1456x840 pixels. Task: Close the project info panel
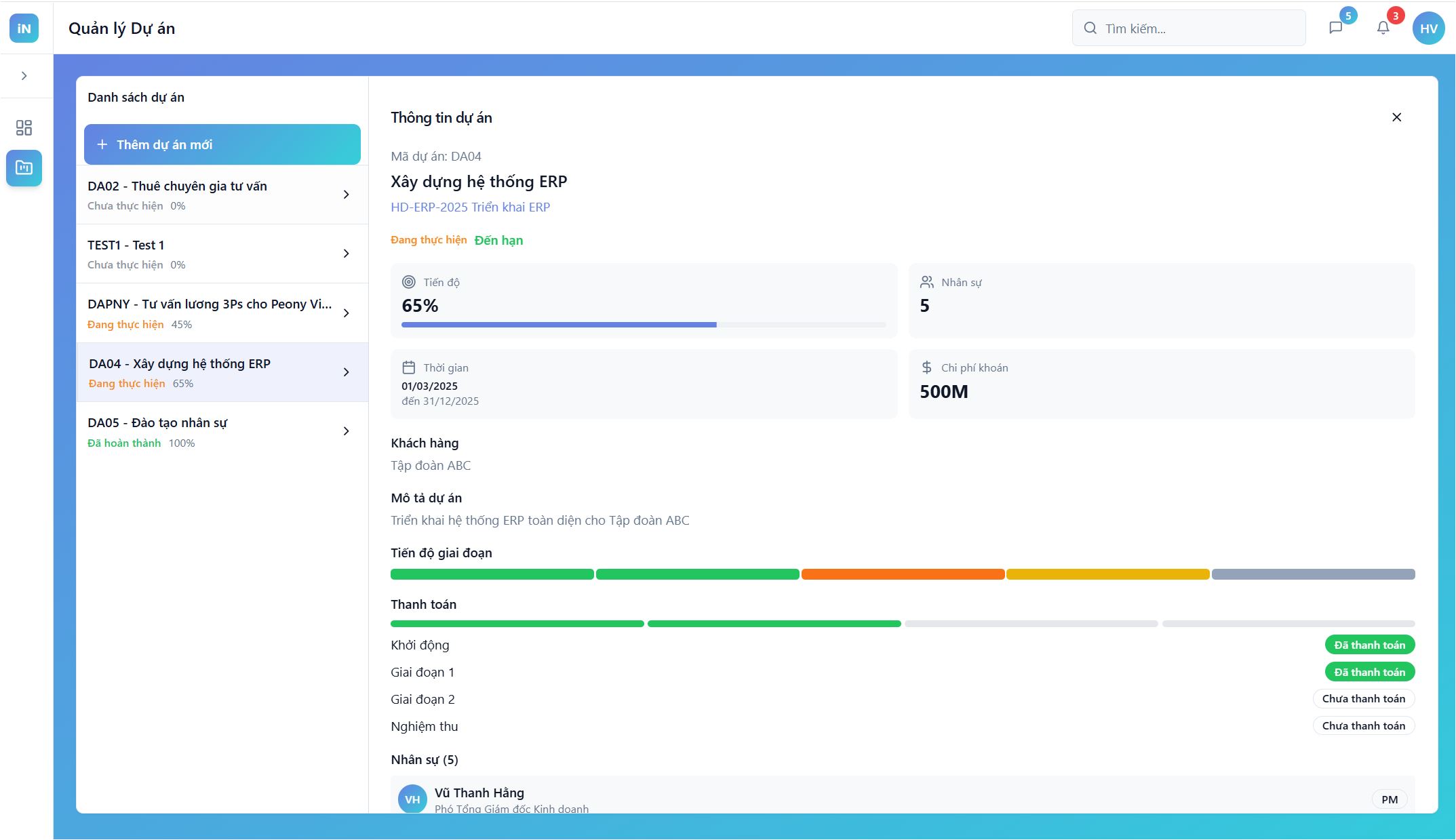point(1396,117)
